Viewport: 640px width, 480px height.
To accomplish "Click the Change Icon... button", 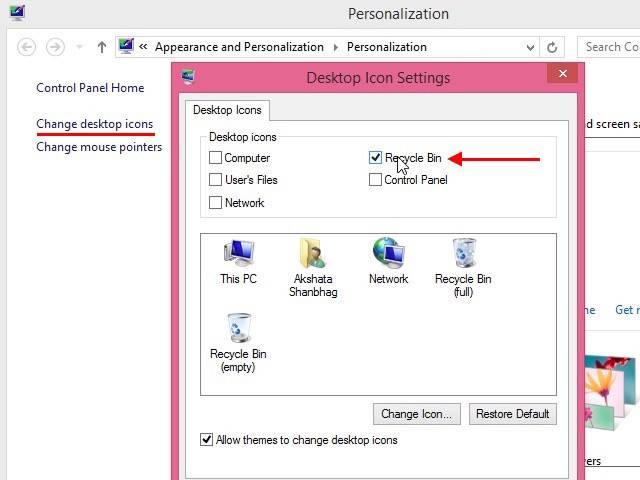I will coord(417,414).
